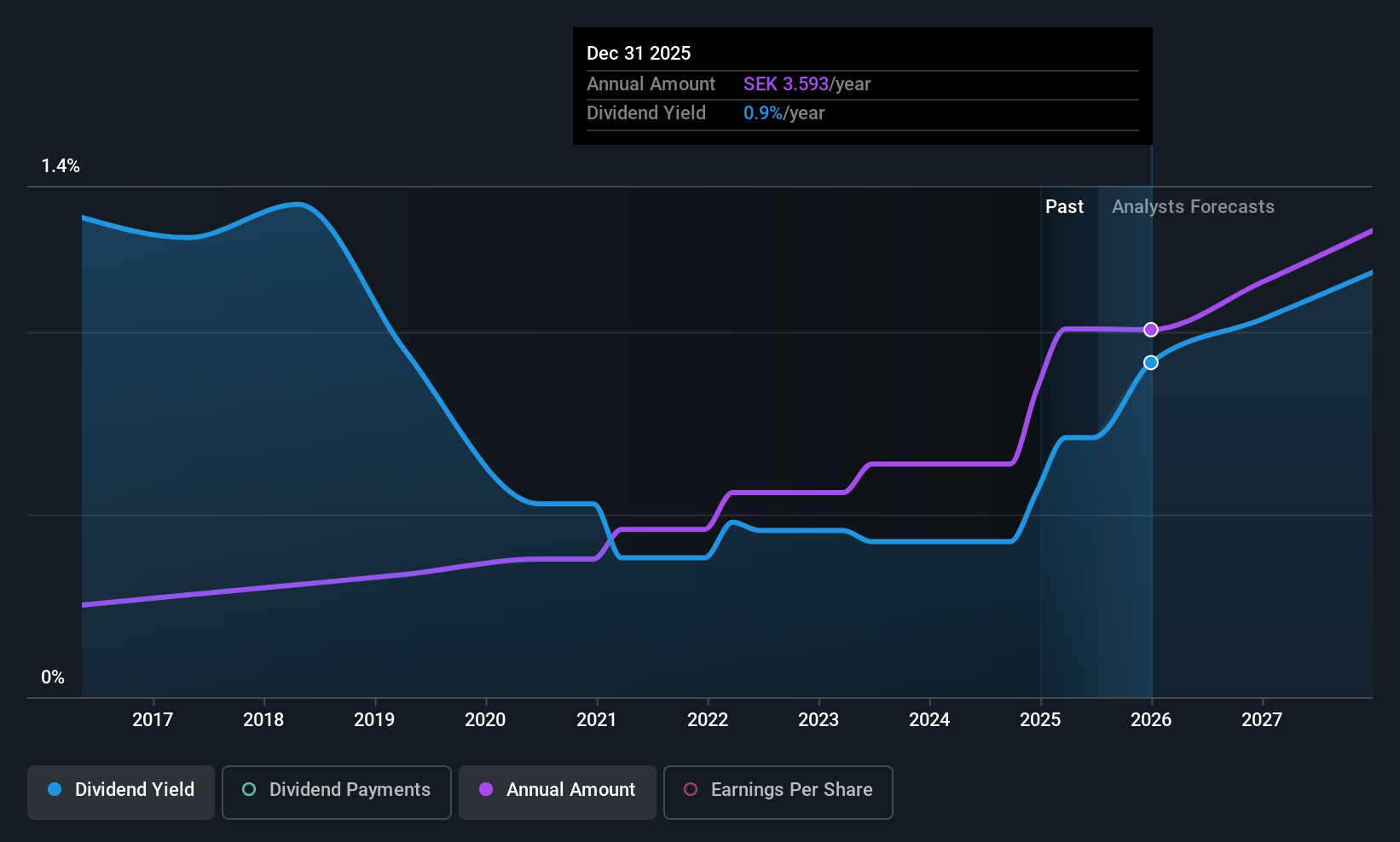Click the 2024 x-axis label
The image size is (1400, 842).
pyautogui.click(x=929, y=720)
